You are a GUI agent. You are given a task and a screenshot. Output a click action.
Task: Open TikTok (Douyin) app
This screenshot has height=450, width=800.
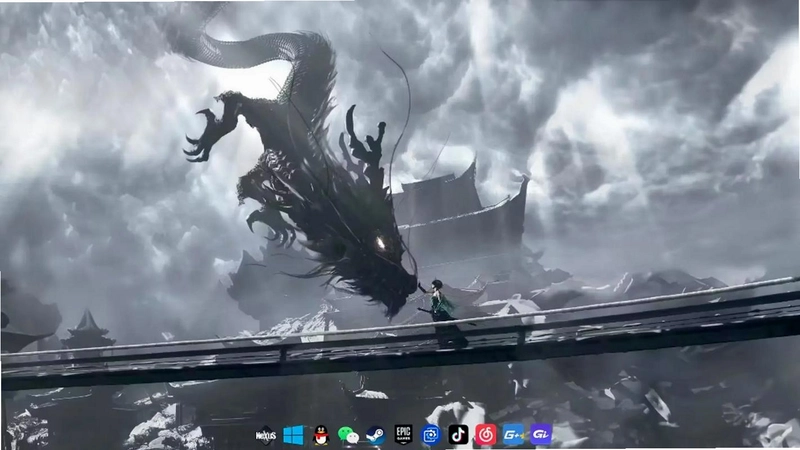(458, 435)
